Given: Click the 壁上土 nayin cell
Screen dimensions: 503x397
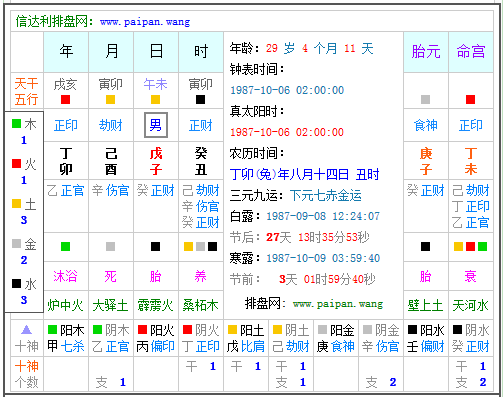Looking at the screenshot, I should point(425,305).
